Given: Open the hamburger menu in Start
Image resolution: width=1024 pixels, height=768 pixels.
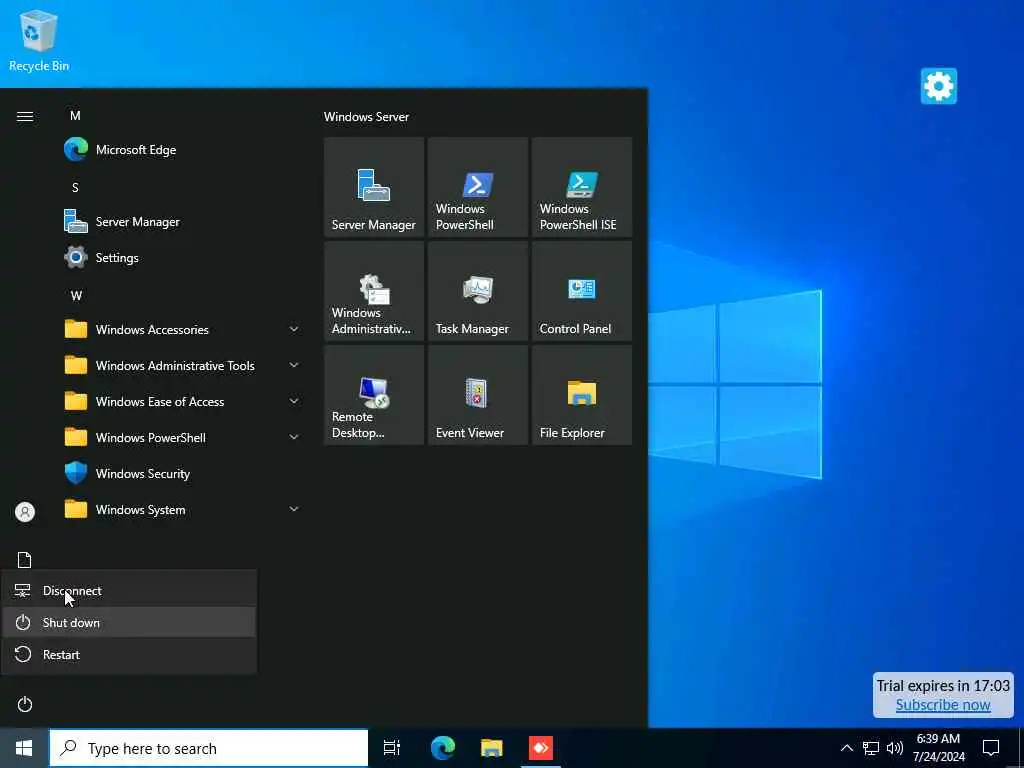Looking at the screenshot, I should coord(25,116).
